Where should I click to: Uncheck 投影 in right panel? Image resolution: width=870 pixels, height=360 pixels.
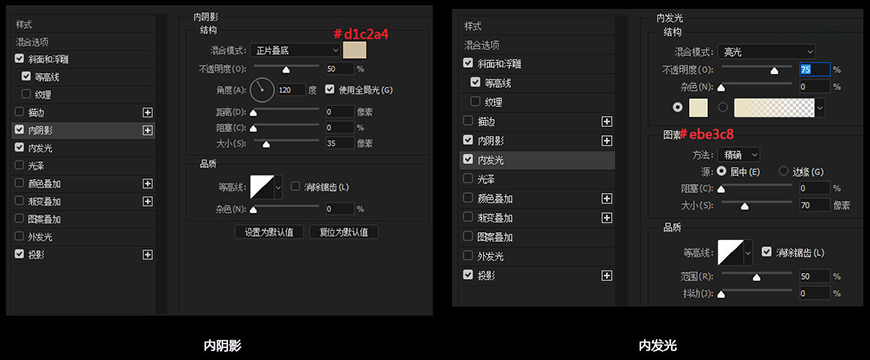click(x=468, y=275)
